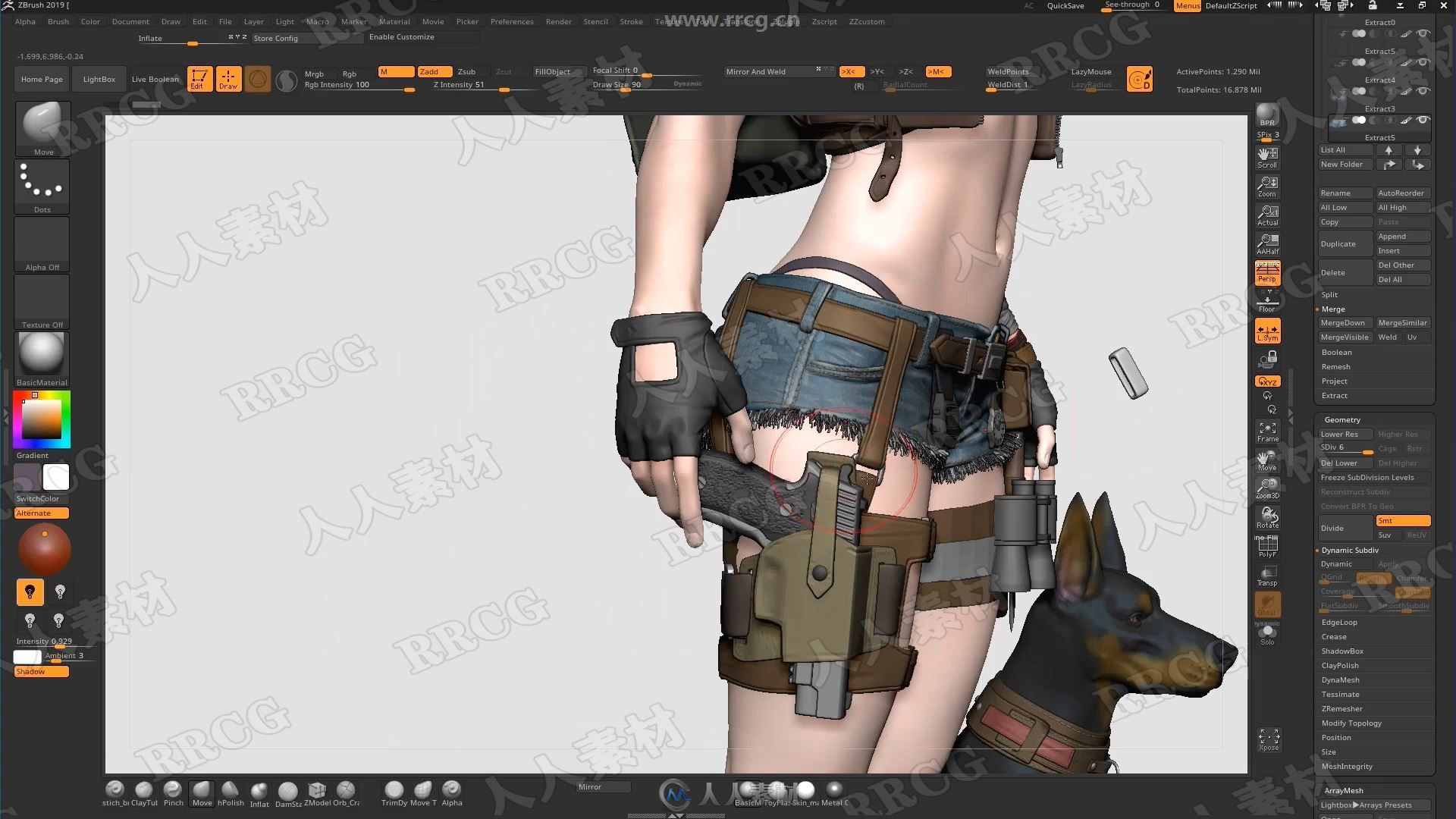Pick a color in the color picker square
1456x819 pixels.
(41, 419)
